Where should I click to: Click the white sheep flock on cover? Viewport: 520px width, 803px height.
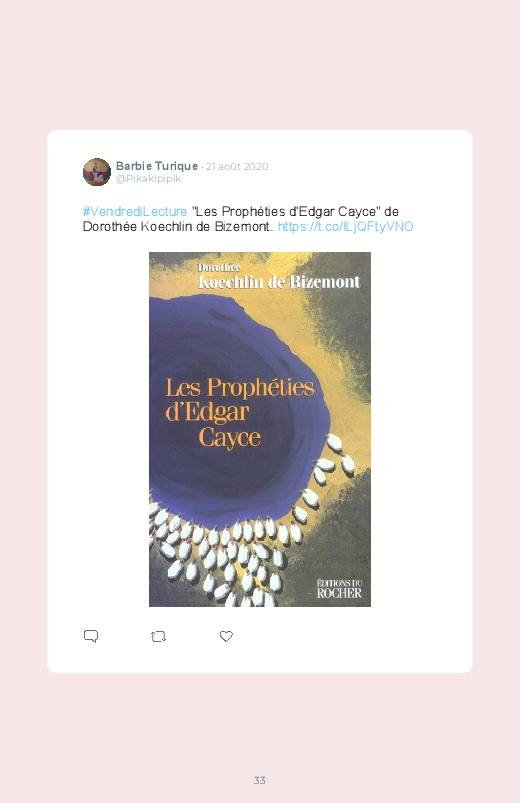click(241, 543)
